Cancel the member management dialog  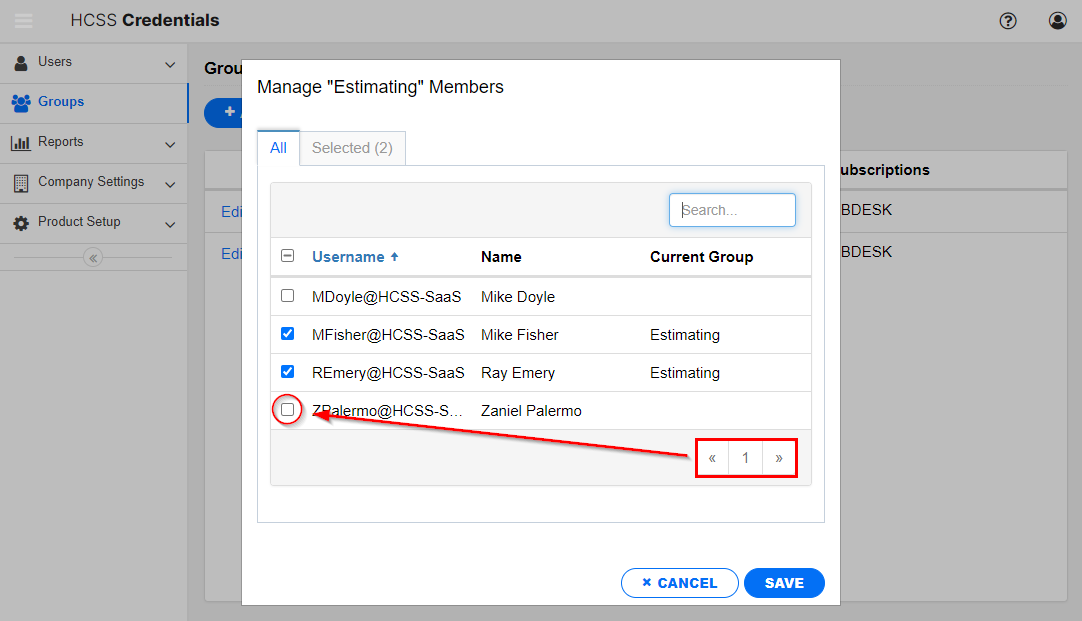point(679,583)
